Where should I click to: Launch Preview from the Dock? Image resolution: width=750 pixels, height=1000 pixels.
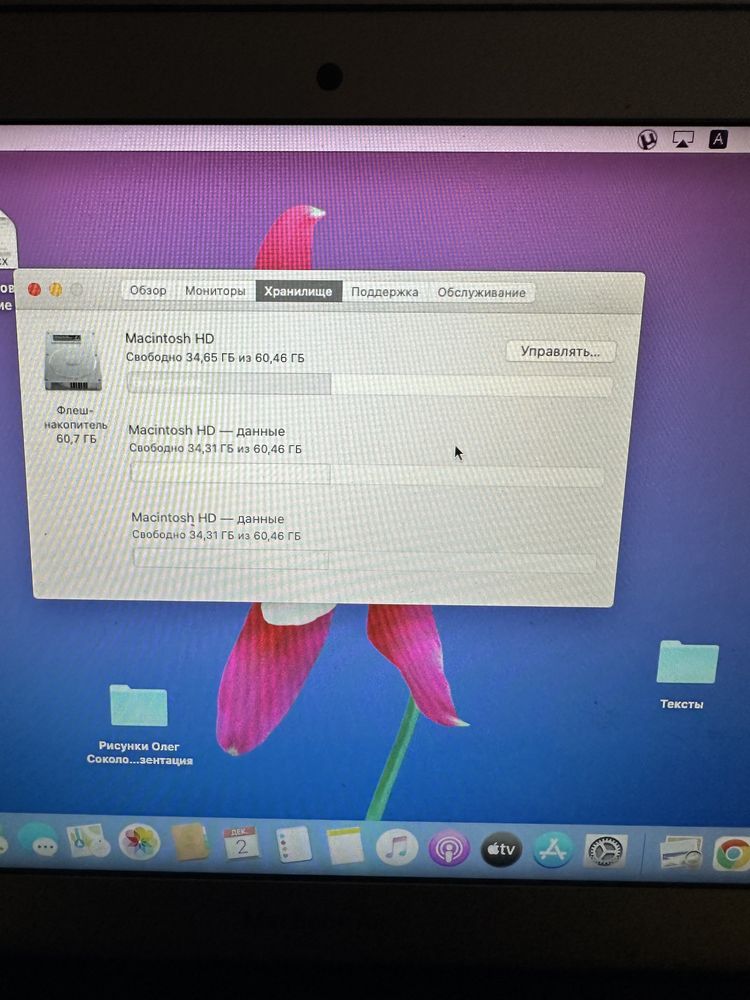point(680,853)
